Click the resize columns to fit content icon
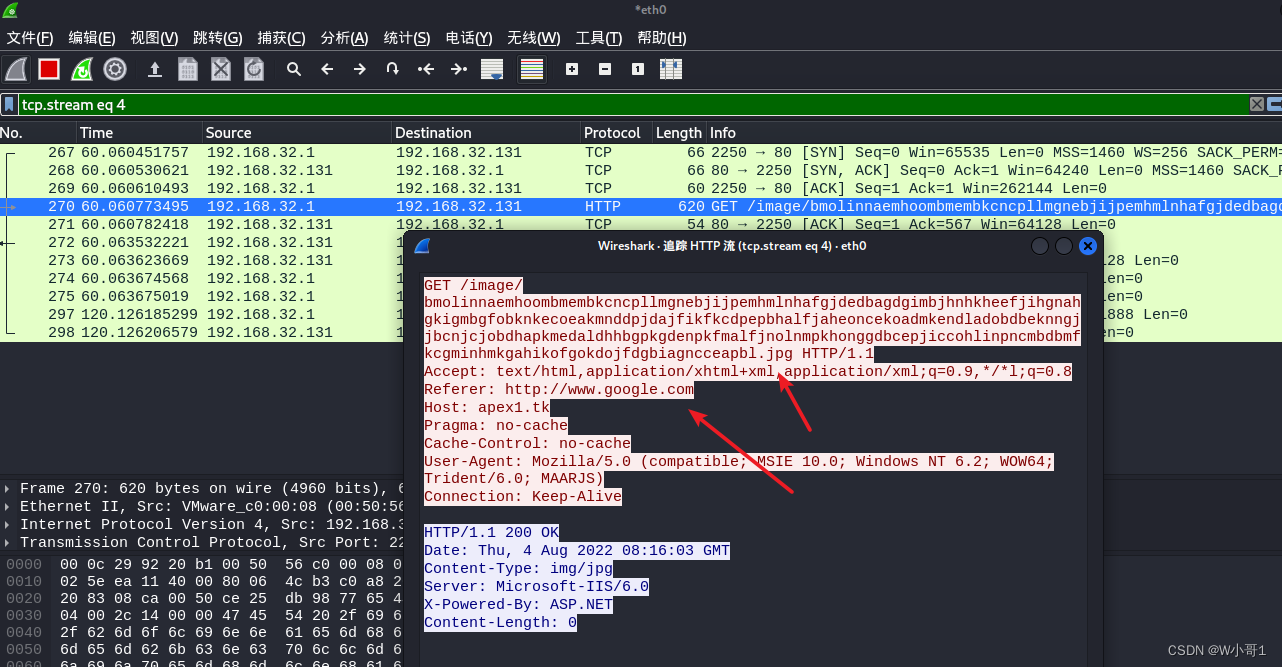 pos(671,69)
